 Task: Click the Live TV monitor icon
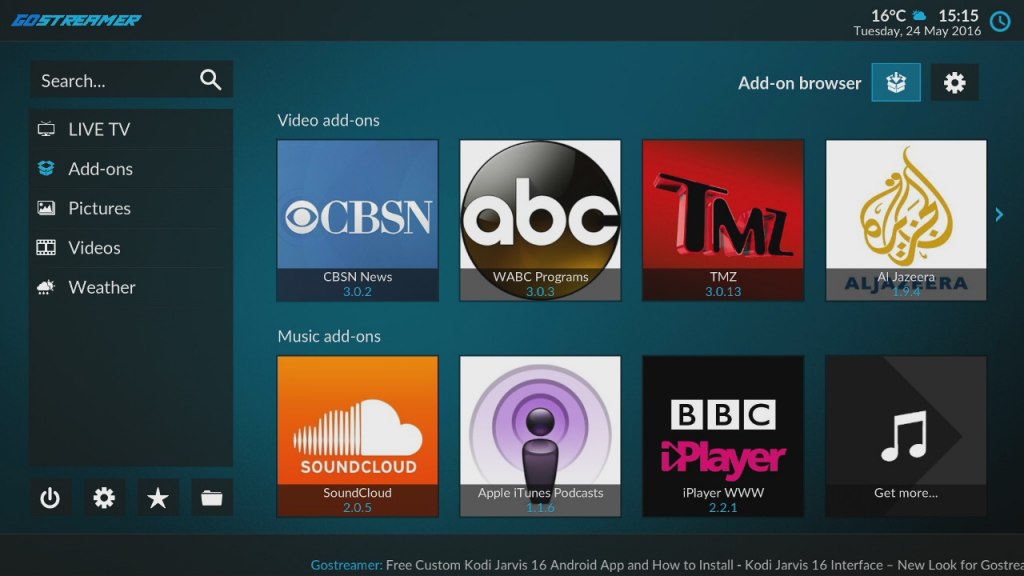(x=46, y=129)
